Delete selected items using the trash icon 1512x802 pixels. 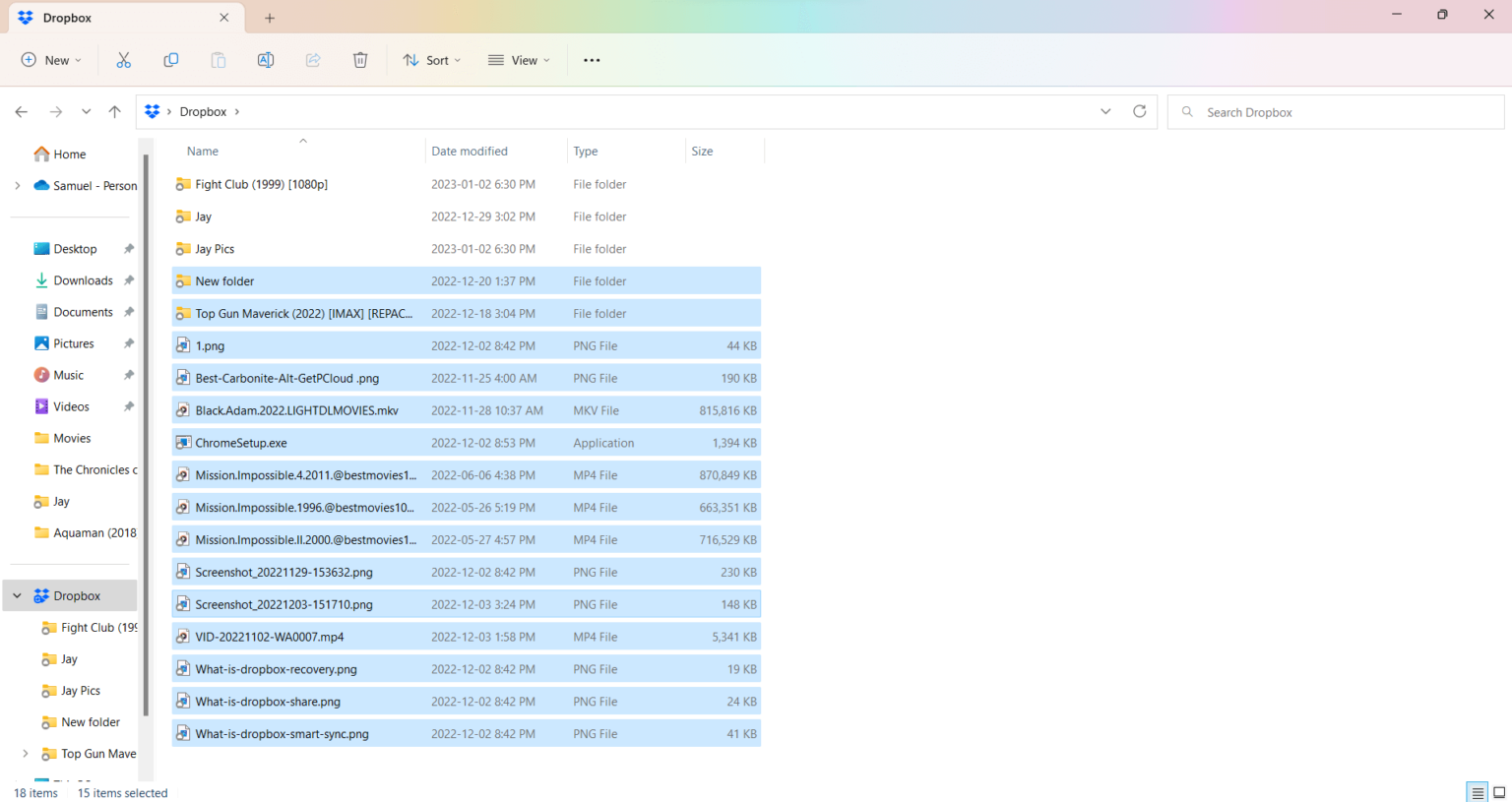(x=360, y=60)
